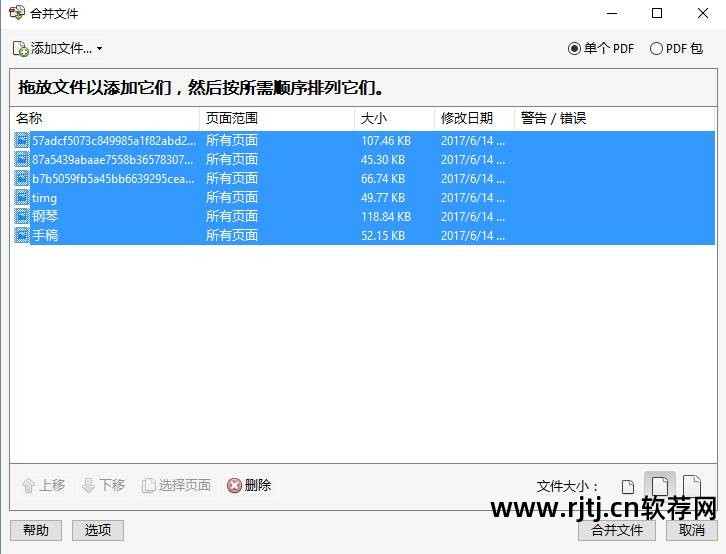
Task: Click the 52.15 KB size cell
Action: (x=383, y=236)
